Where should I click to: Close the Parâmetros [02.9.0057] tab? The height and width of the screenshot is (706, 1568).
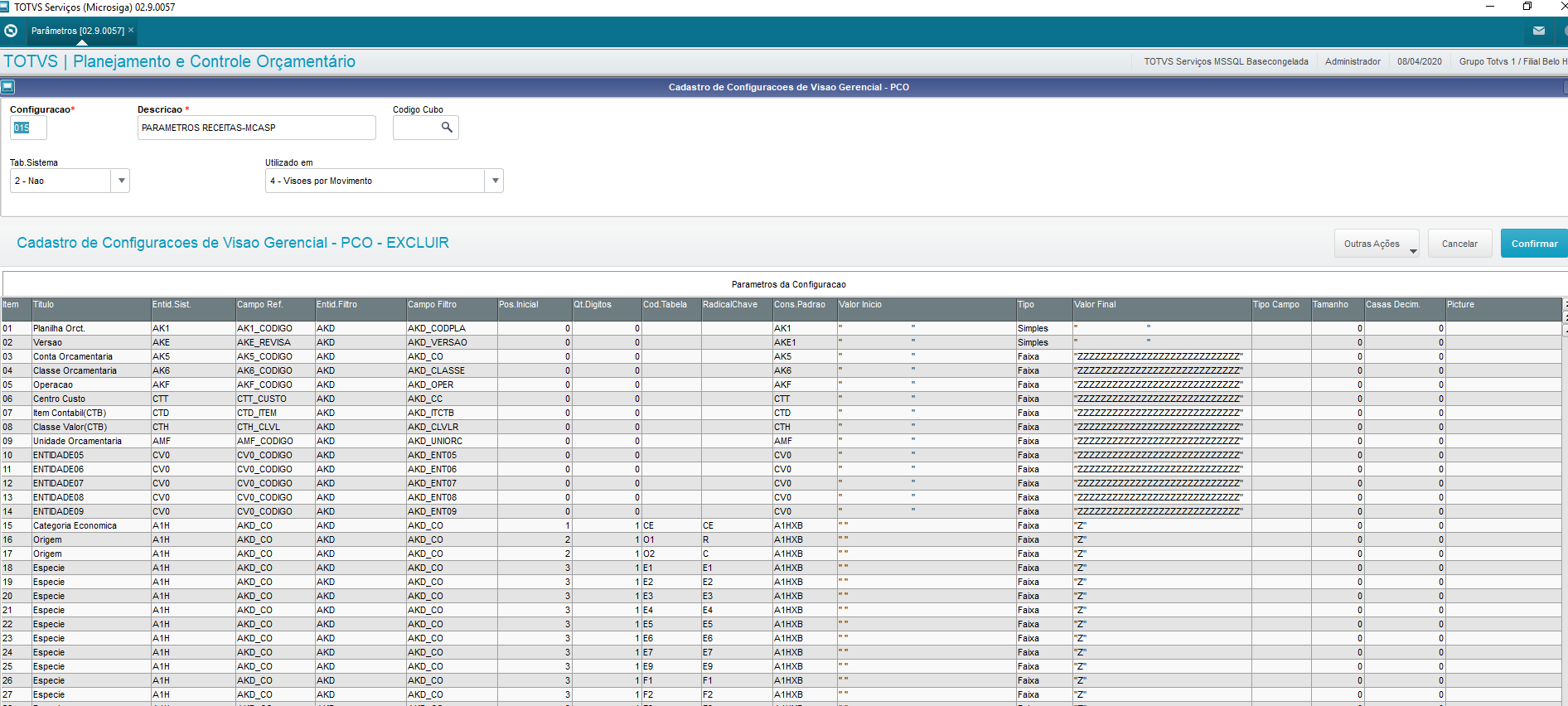pyautogui.click(x=131, y=30)
